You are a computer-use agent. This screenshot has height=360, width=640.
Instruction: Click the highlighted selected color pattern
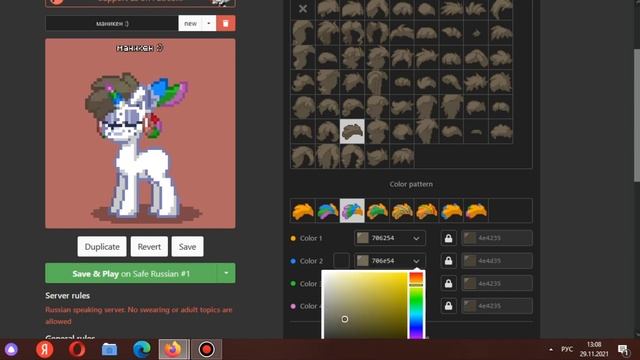[x=352, y=211]
